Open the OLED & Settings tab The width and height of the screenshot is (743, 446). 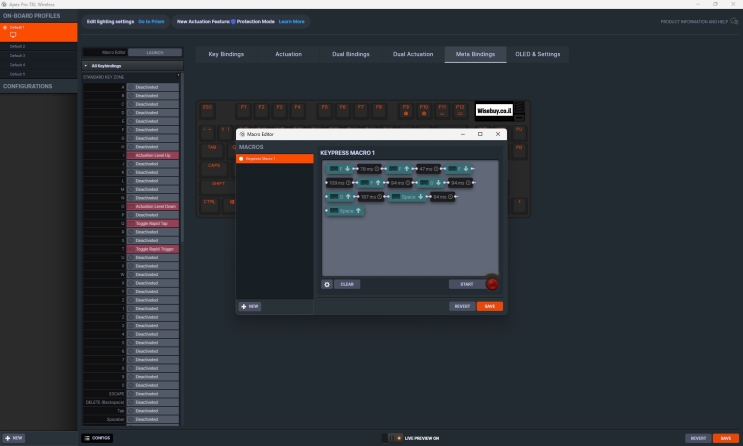point(538,54)
